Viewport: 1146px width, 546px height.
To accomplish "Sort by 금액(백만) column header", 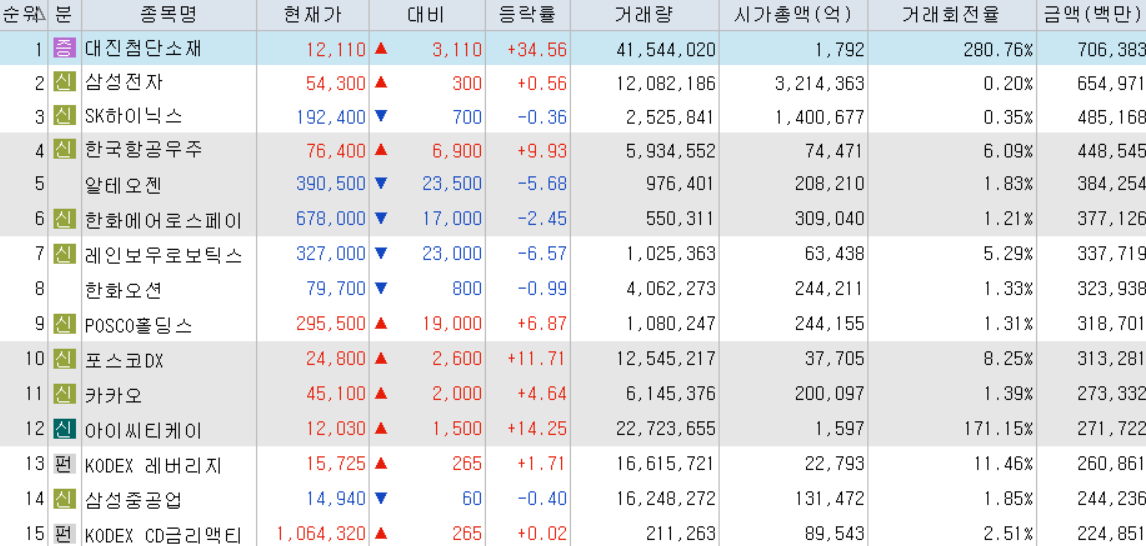I will 1092,15.
